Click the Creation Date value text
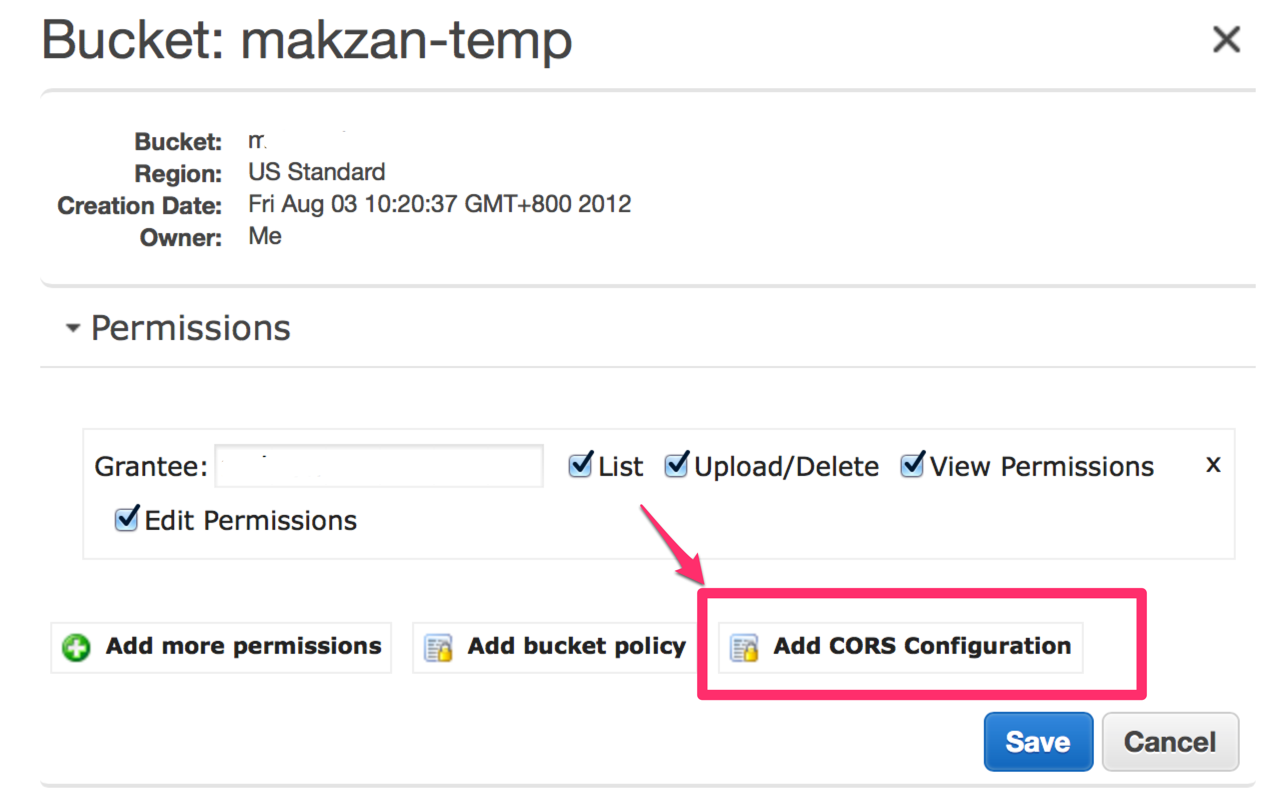Screen dimensions: 1262x790 (x=440, y=205)
